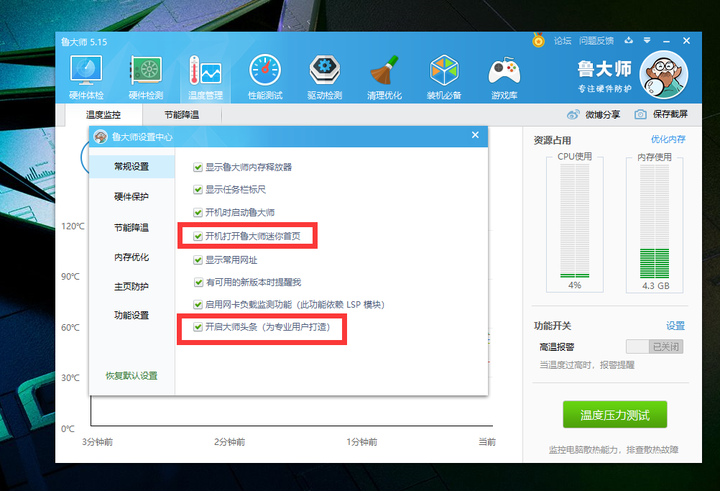Open 性能测试 performance test icon

click(x=265, y=76)
